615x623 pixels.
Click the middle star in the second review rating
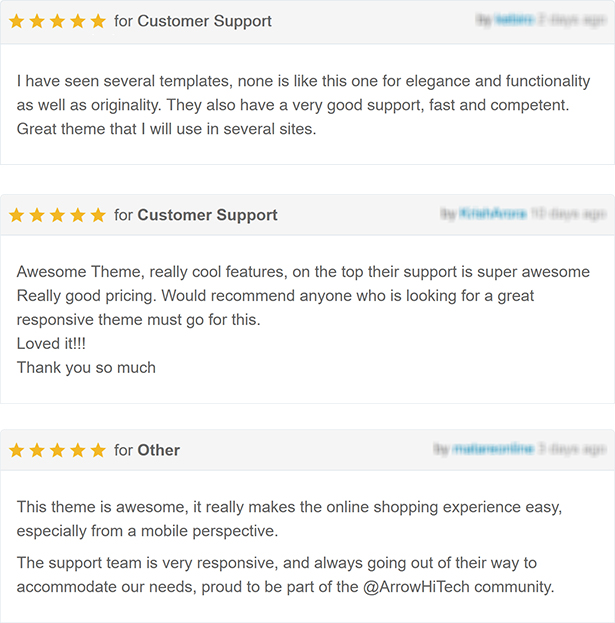point(57,215)
